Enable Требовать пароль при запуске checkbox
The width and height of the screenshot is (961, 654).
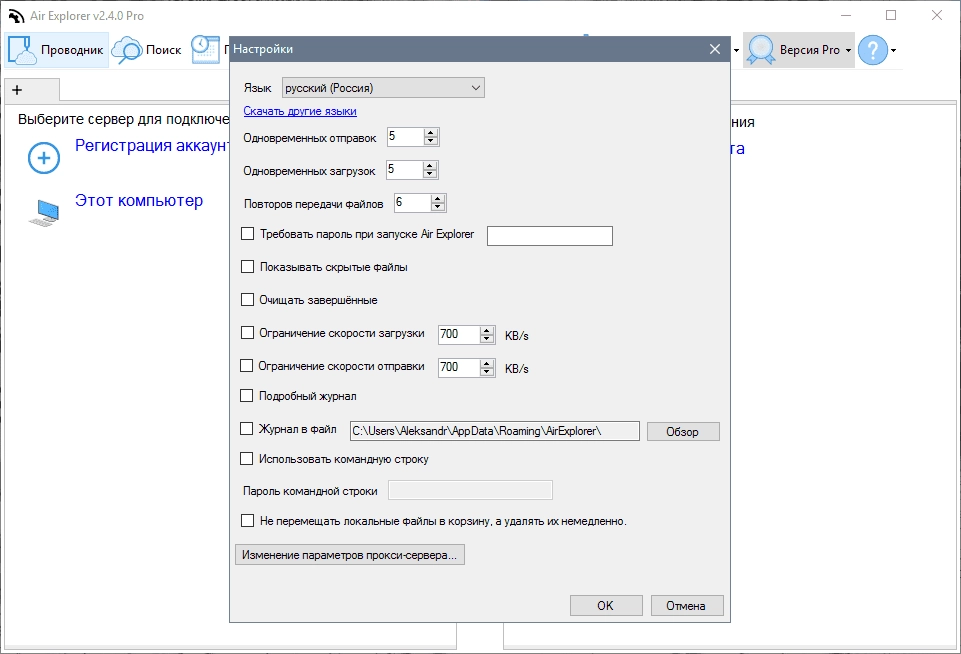point(248,234)
